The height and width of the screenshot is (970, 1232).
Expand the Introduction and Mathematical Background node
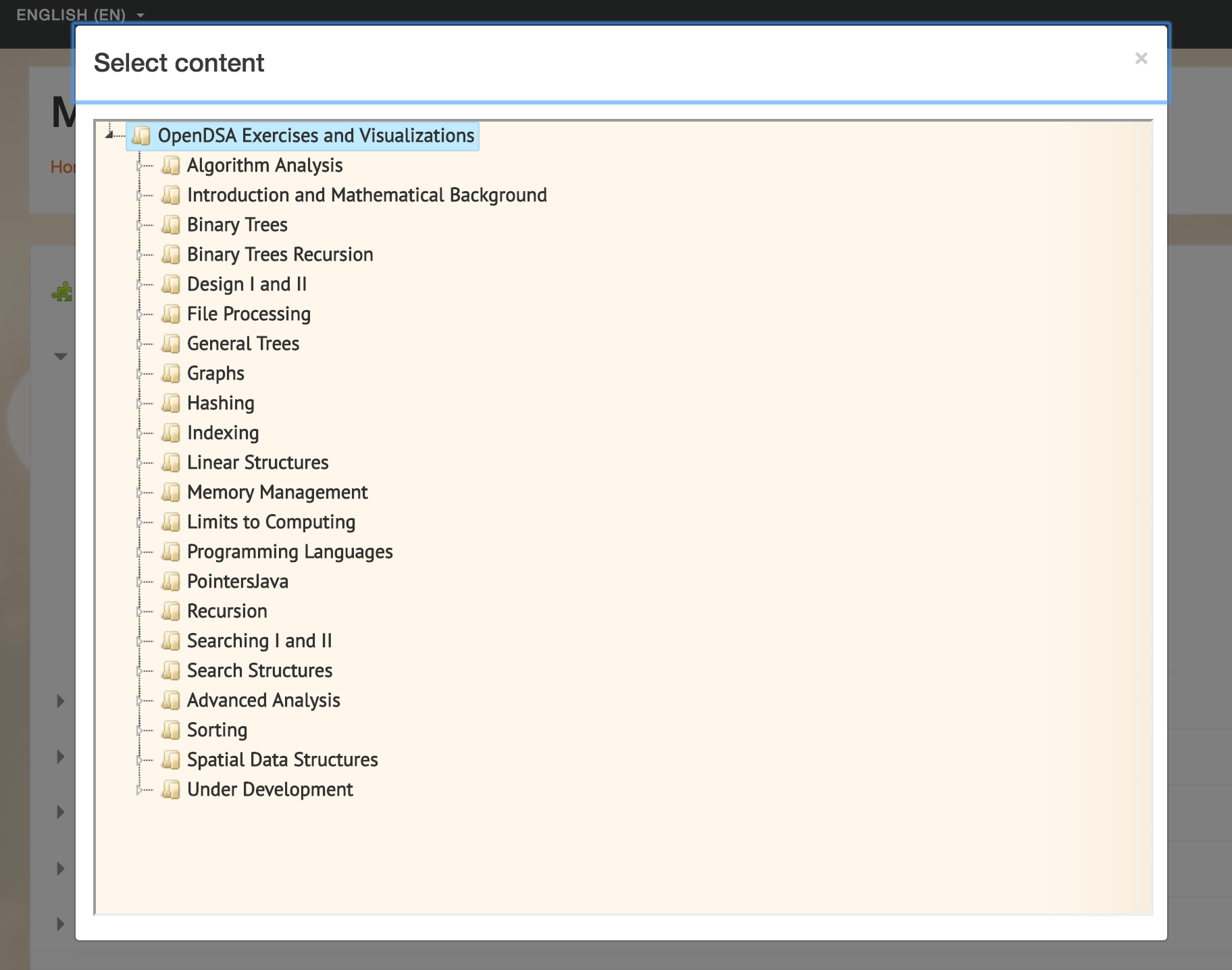pyautogui.click(x=139, y=195)
